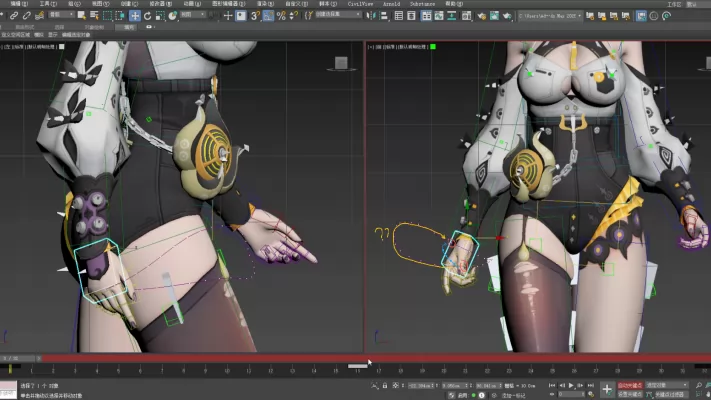Pick the rectangular selection region tool
Image resolution: width=711 pixels, height=400 pixels.
click(x=107, y=16)
